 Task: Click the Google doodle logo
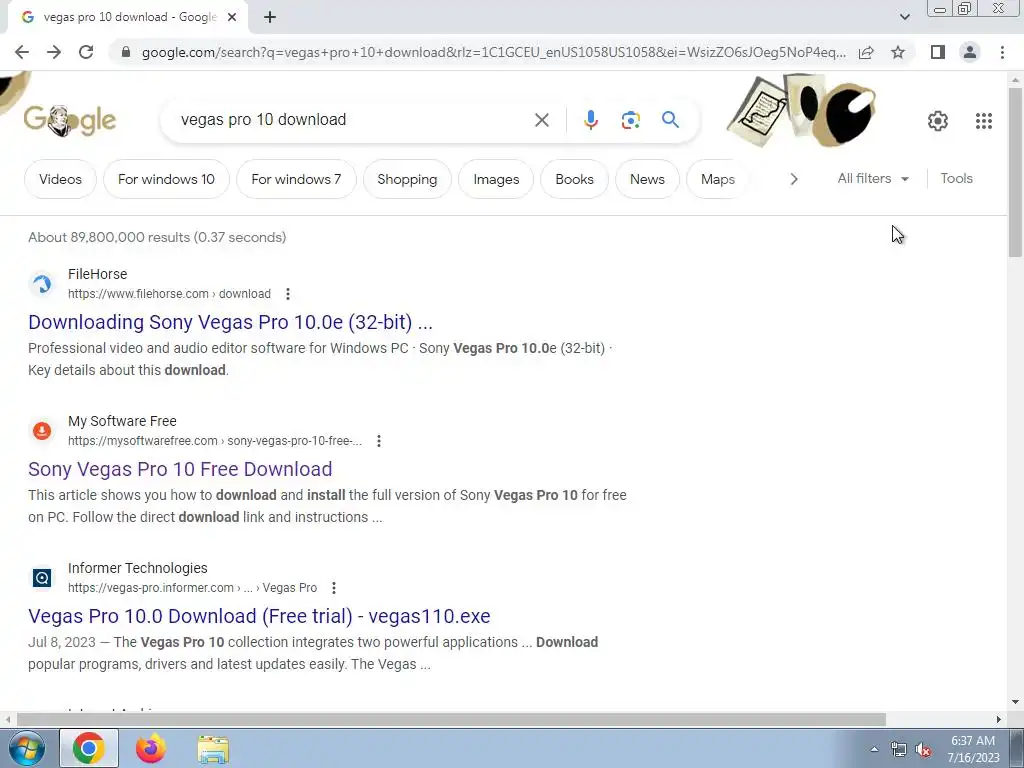click(x=70, y=120)
